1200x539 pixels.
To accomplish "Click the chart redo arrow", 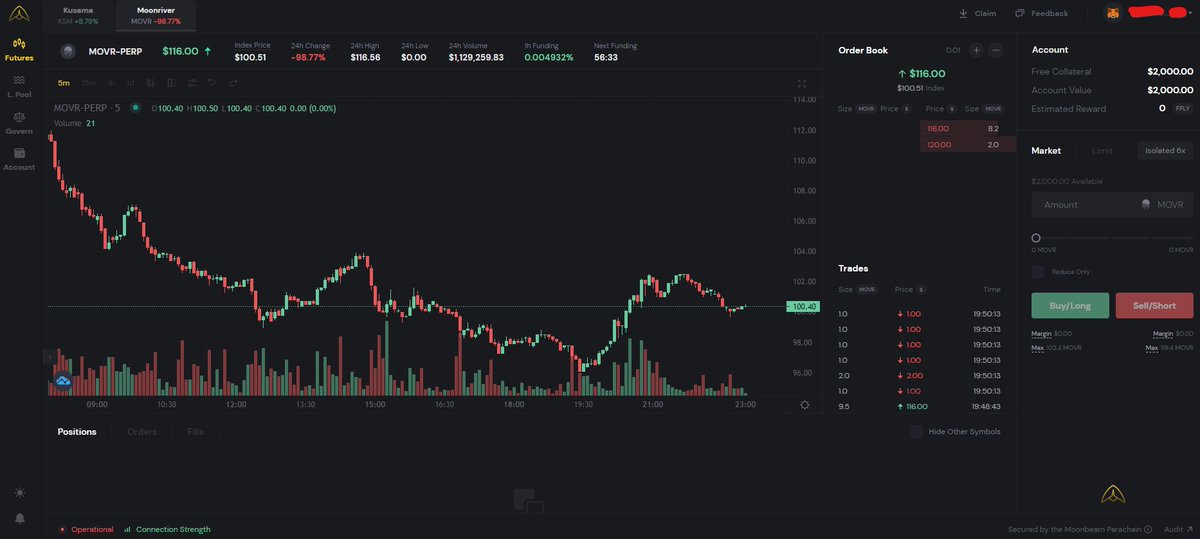I will (233, 83).
